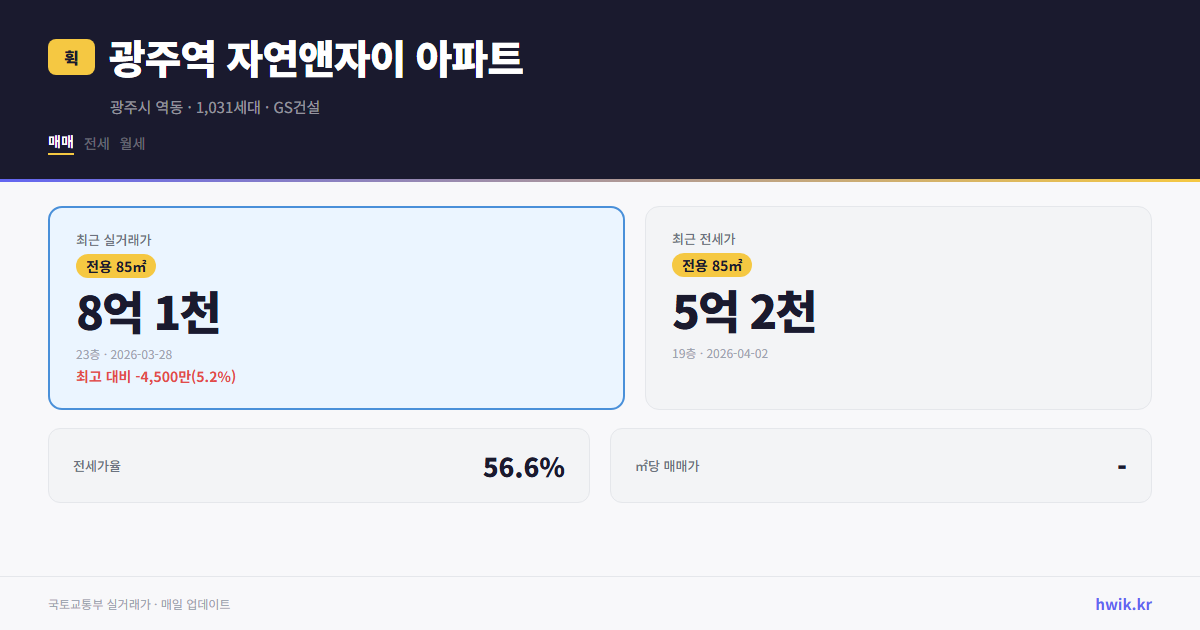Switch on the 전세 view
The width and height of the screenshot is (1200, 630).
click(94, 143)
